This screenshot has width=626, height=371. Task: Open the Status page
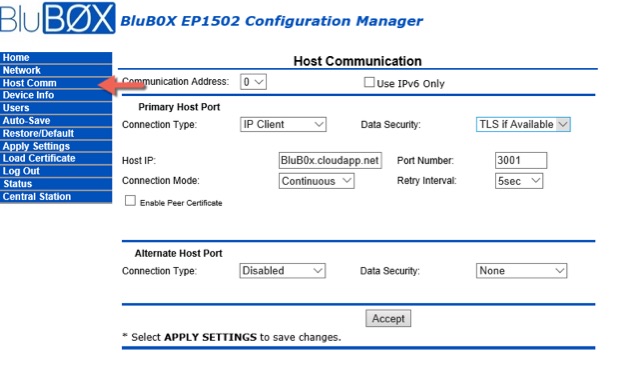(x=56, y=184)
